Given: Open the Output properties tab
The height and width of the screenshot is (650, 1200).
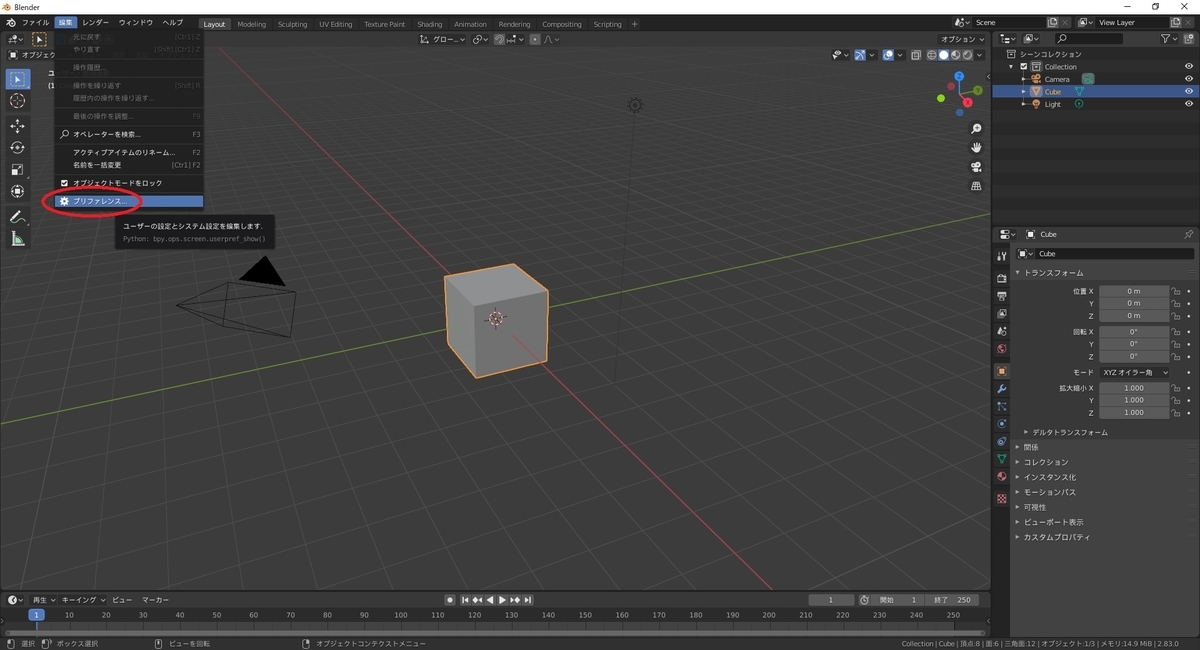Looking at the screenshot, I should click(x=1001, y=296).
